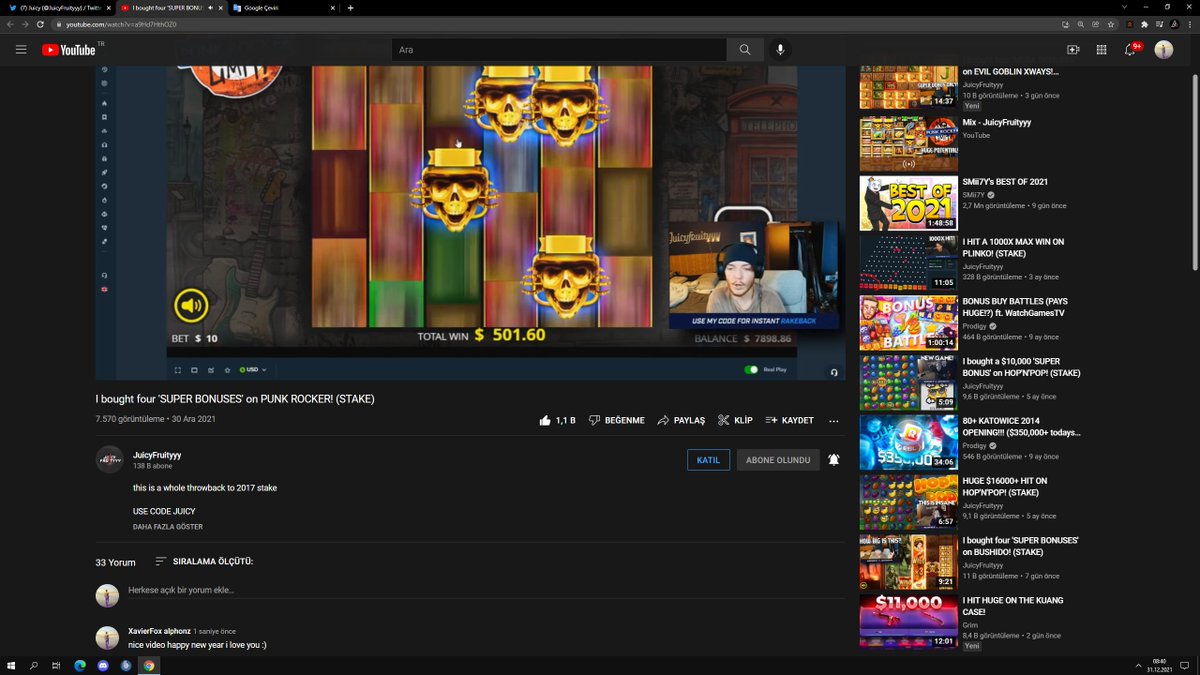
Task: Open XavierFox alphonz comment avatar
Action: tap(107, 637)
